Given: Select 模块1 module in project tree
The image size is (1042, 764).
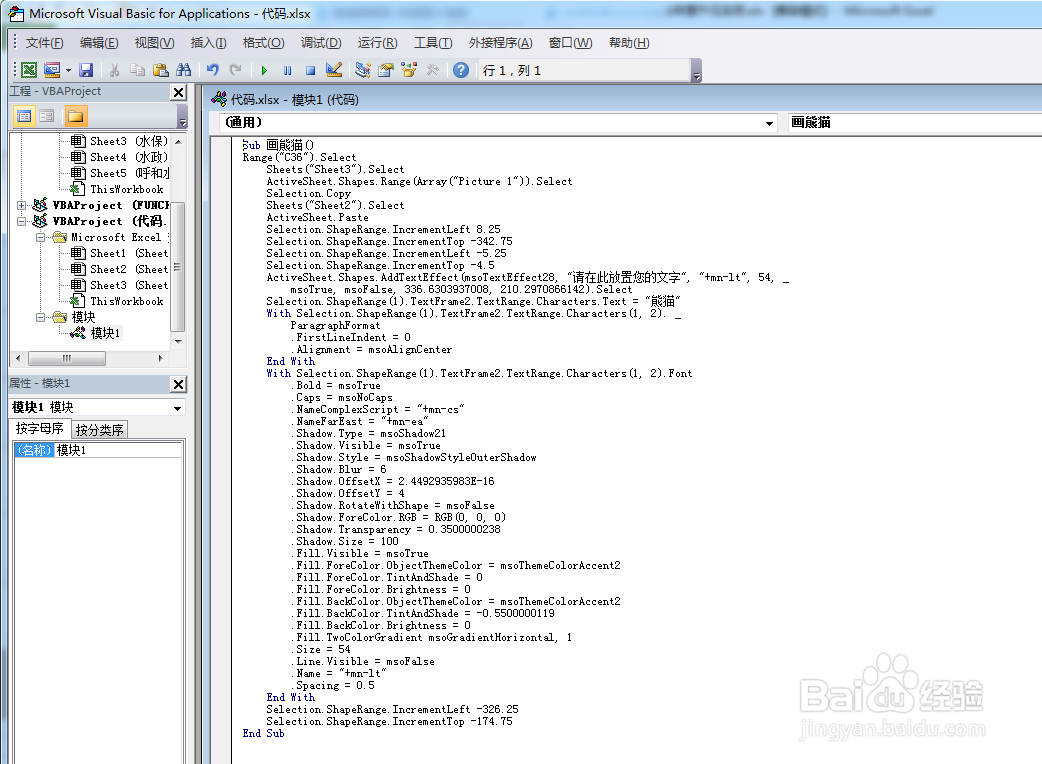Looking at the screenshot, I should 96,333.
